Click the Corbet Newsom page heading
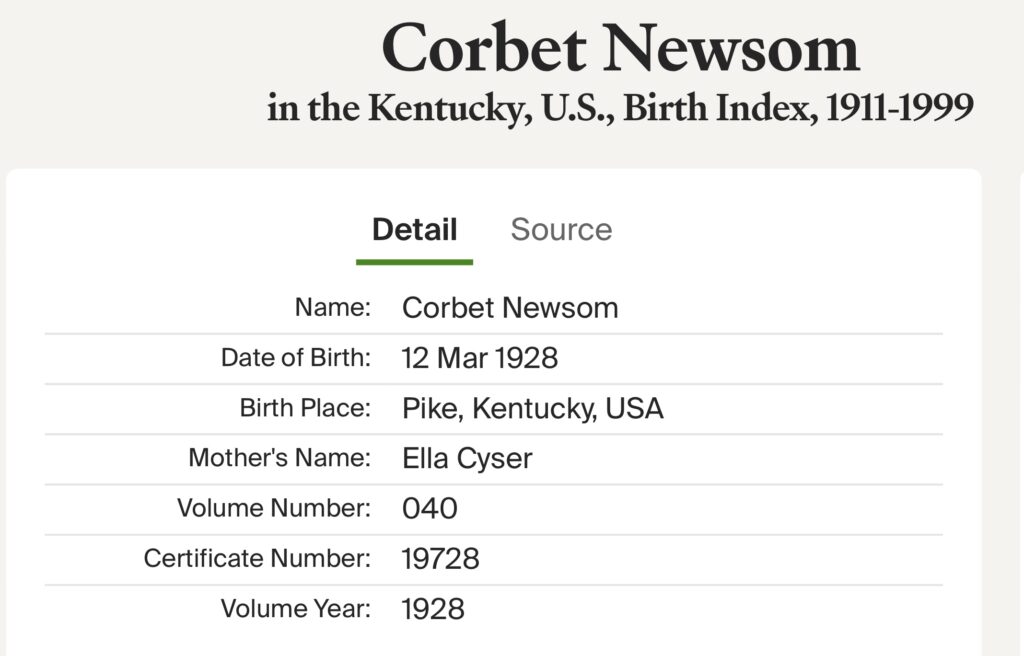This screenshot has width=1024, height=656. (620, 49)
